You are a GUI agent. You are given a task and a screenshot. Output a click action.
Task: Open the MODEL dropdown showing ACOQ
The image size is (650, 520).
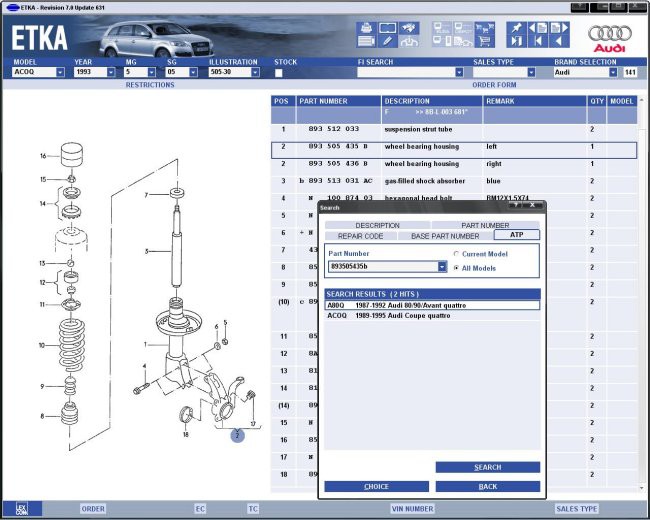click(x=61, y=72)
